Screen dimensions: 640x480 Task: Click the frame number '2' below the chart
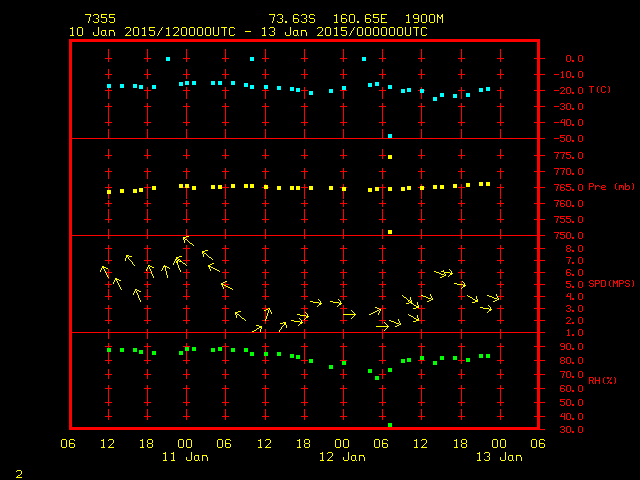(x=19, y=474)
